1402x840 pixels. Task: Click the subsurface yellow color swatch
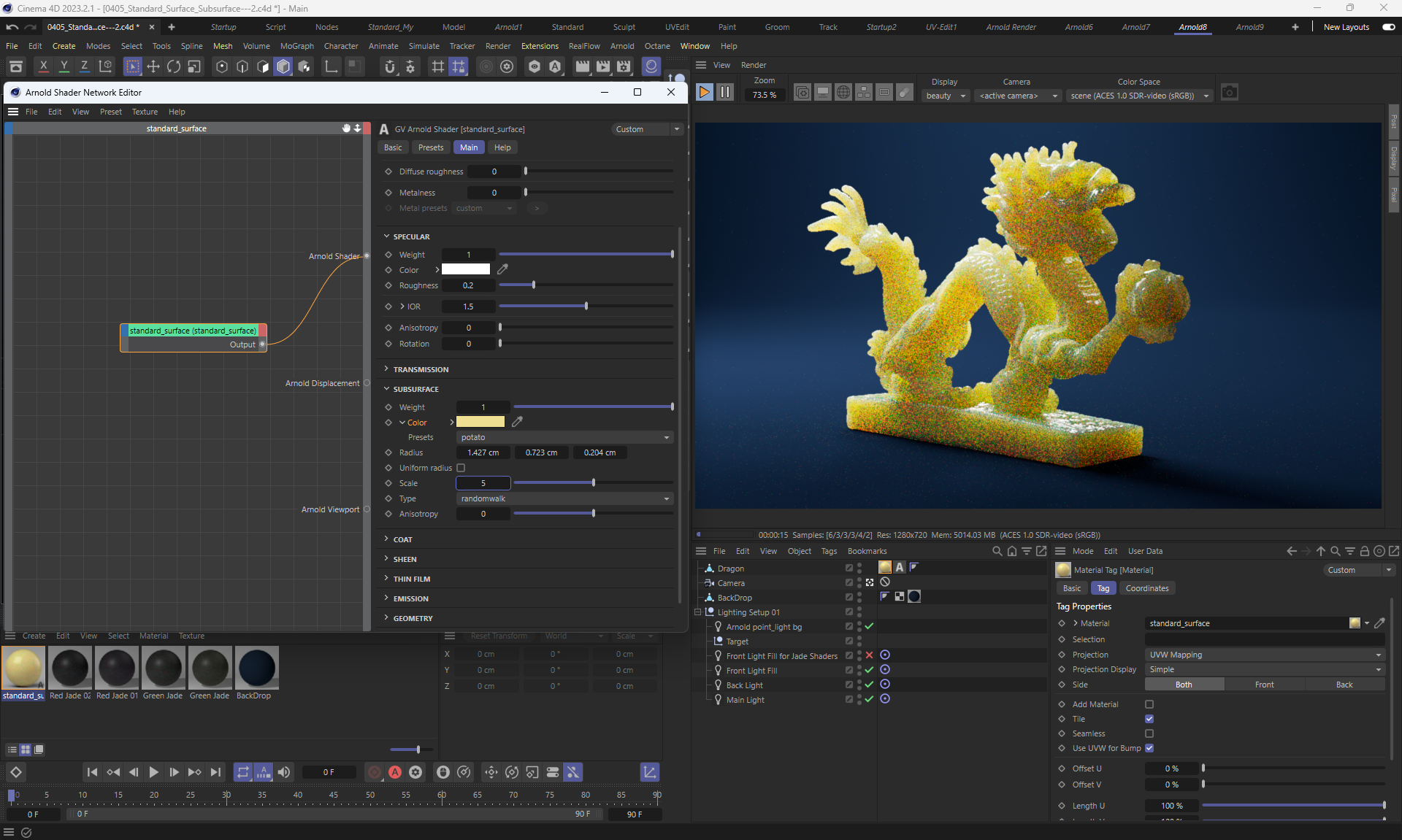480,422
